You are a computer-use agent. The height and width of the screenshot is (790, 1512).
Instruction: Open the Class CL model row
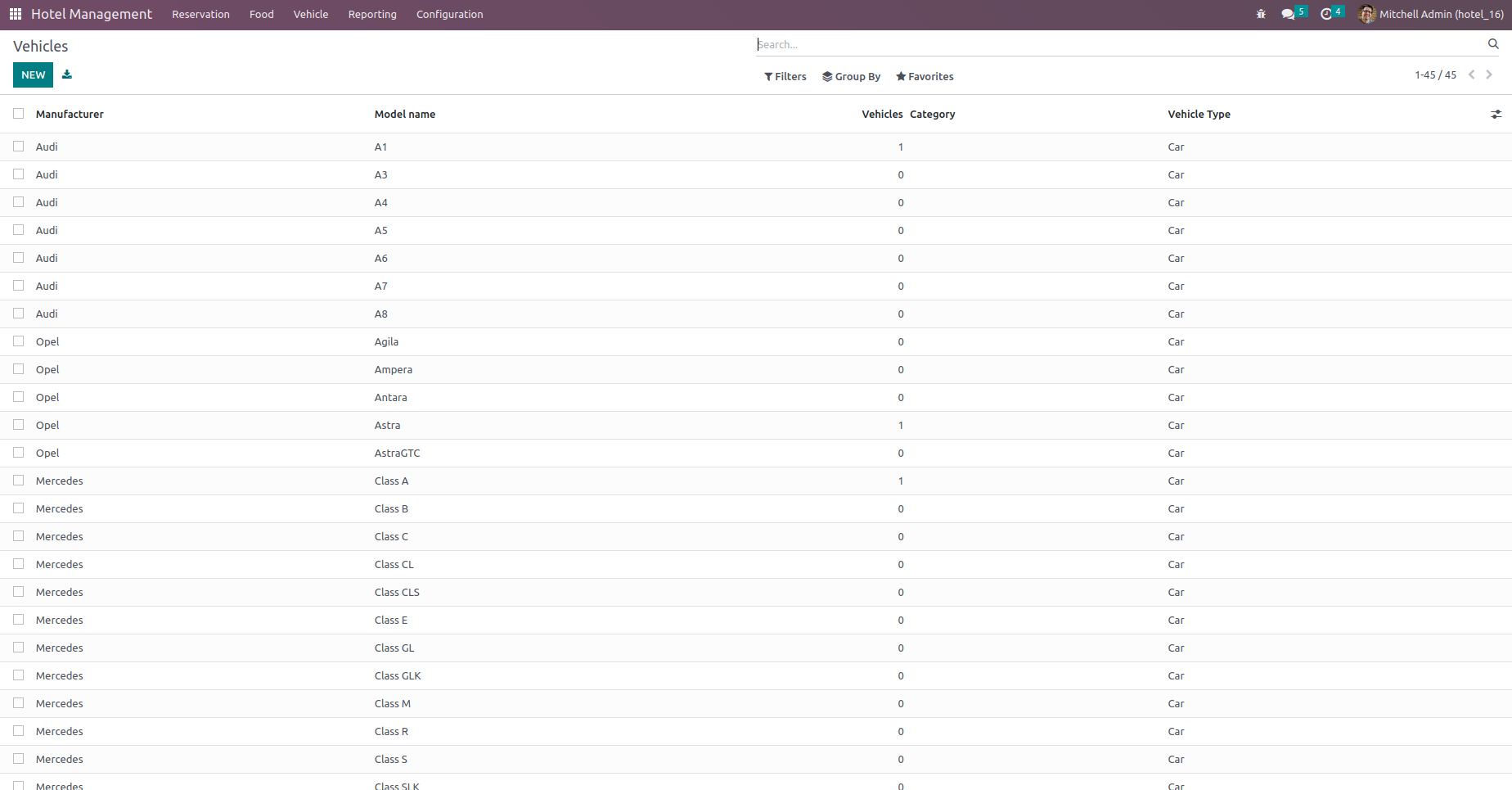tap(756, 564)
